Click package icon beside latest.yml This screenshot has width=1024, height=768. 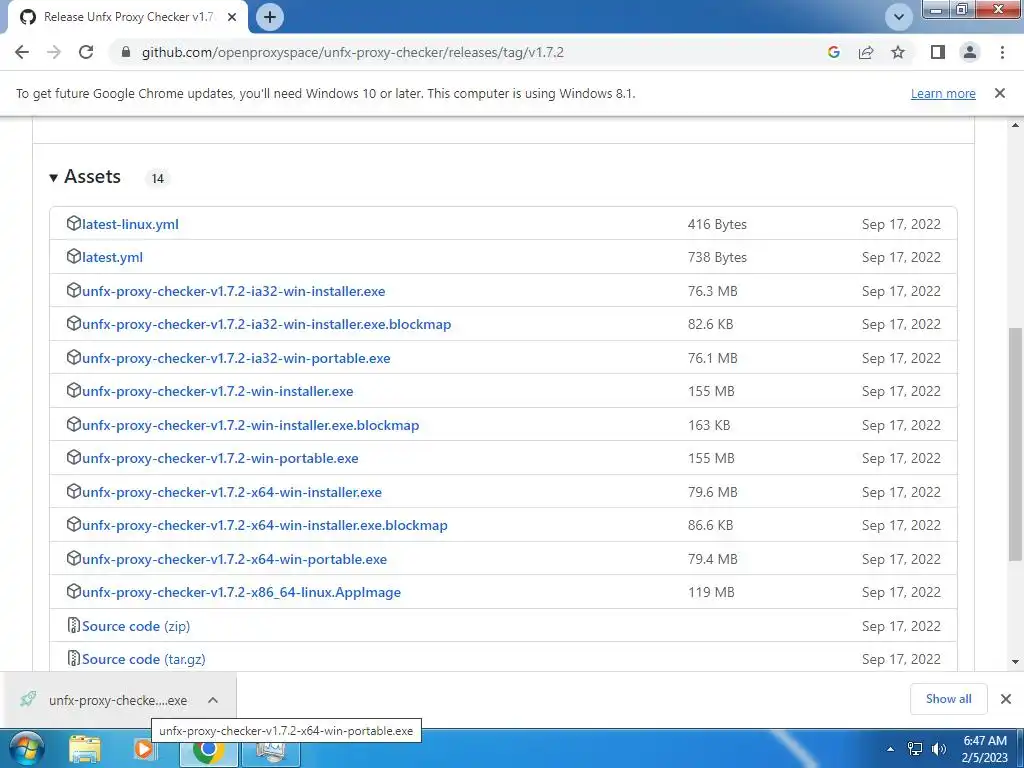74,257
